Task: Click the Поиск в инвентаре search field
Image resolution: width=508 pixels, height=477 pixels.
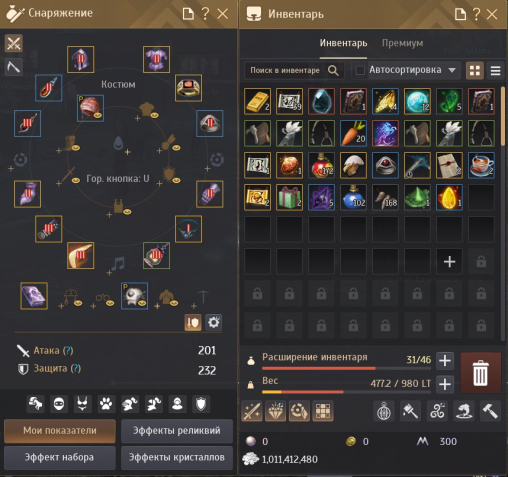Action: pyautogui.click(x=294, y=70)
